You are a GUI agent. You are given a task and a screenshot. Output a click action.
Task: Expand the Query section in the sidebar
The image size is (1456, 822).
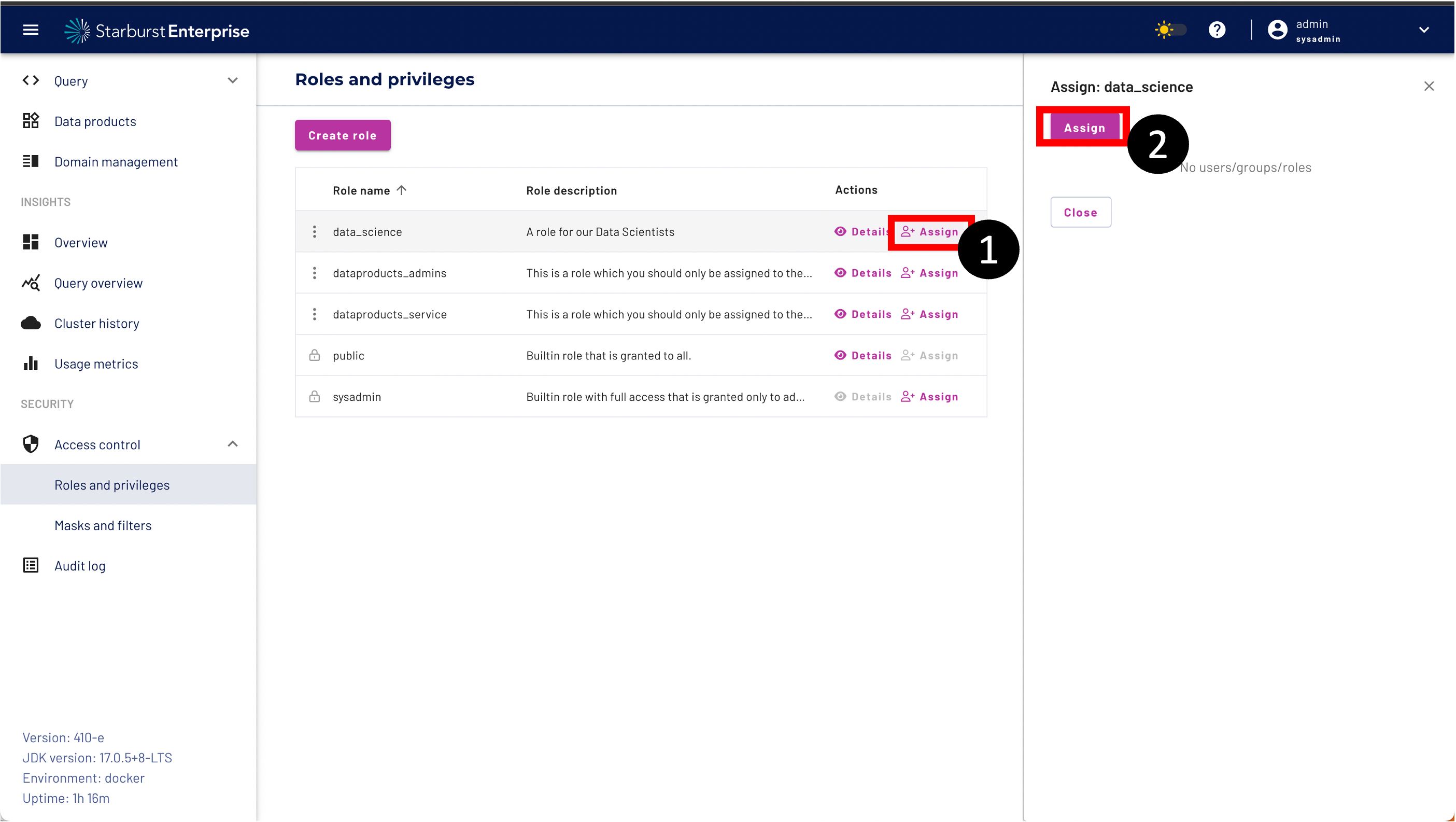[x=232, y=81]
